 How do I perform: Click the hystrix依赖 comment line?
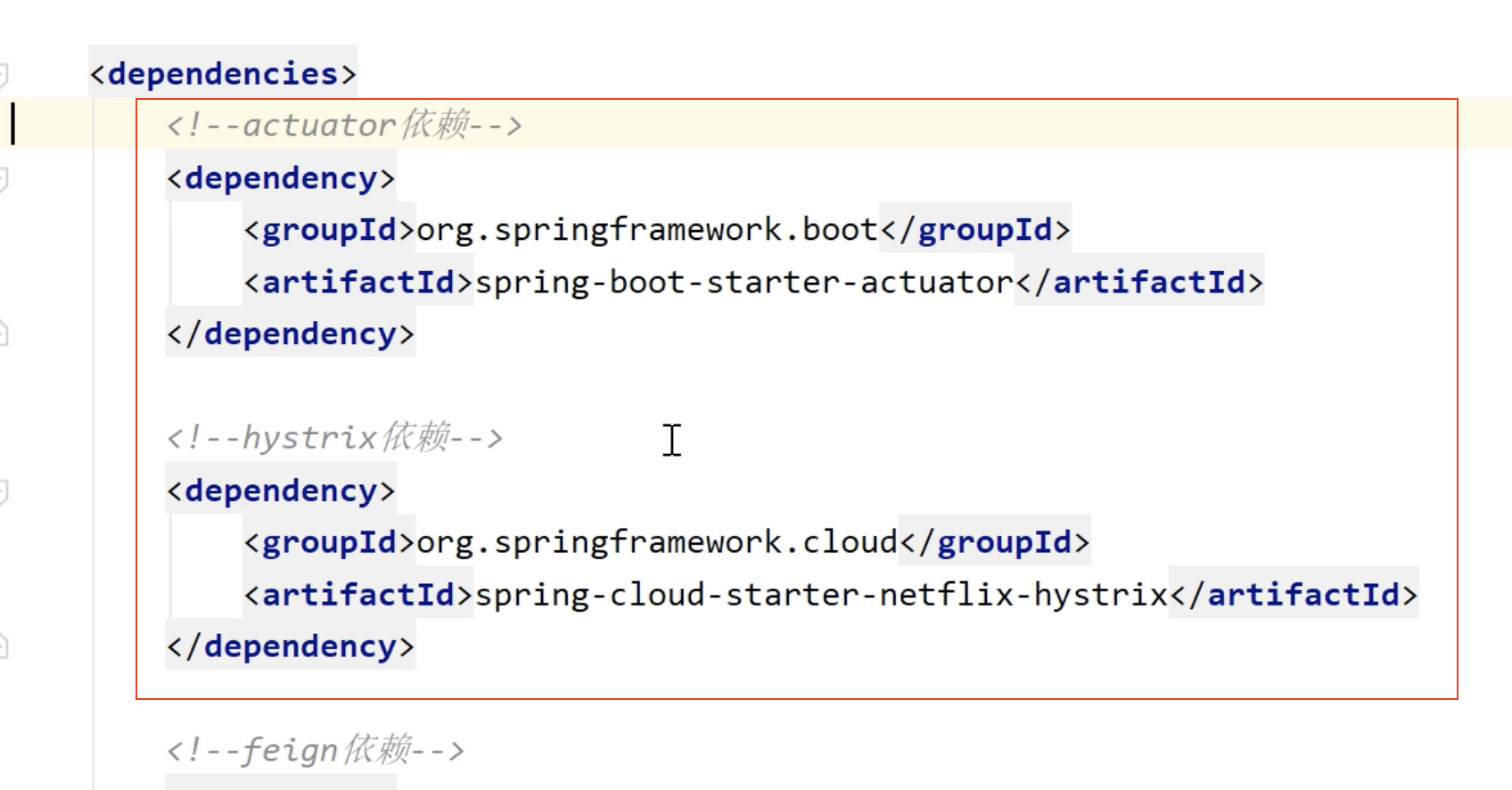point(335,438)
